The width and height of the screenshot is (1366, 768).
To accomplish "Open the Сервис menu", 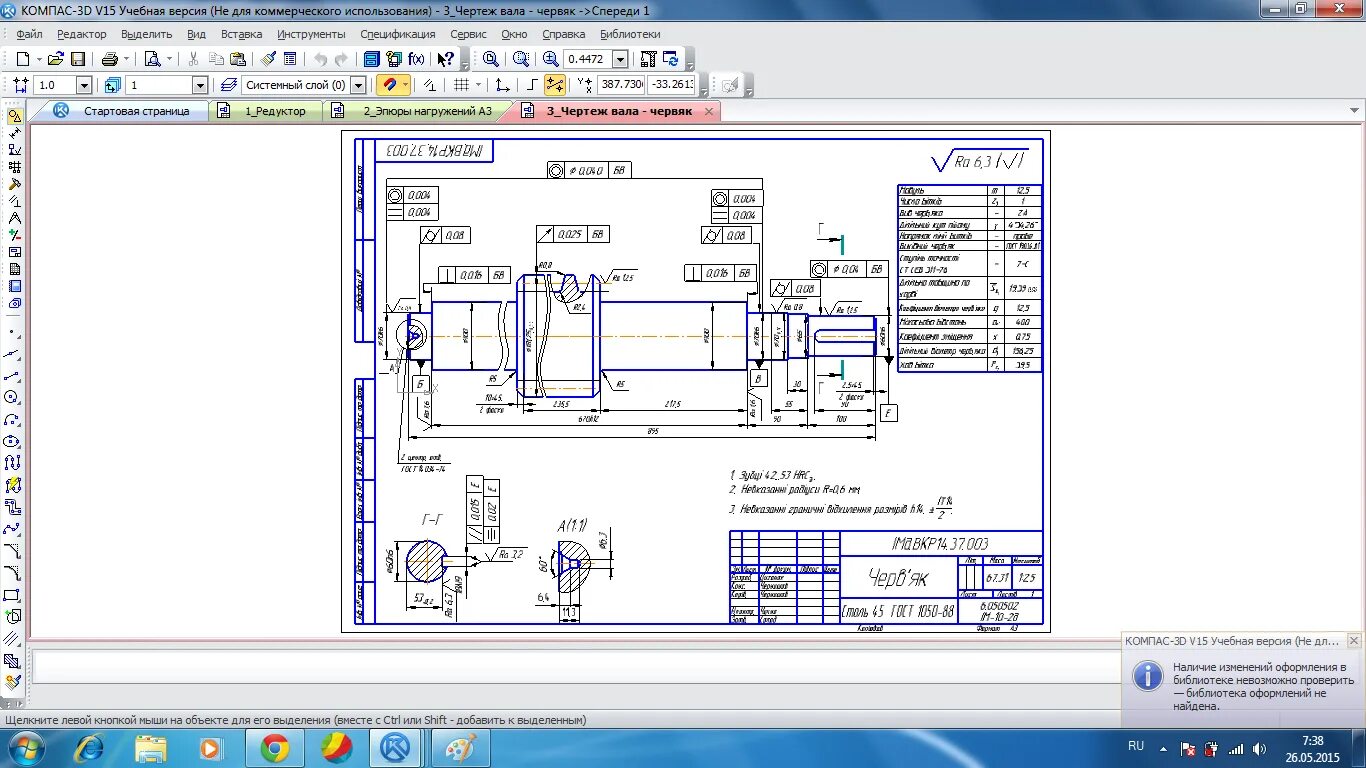I will click(x=468, y=34).
